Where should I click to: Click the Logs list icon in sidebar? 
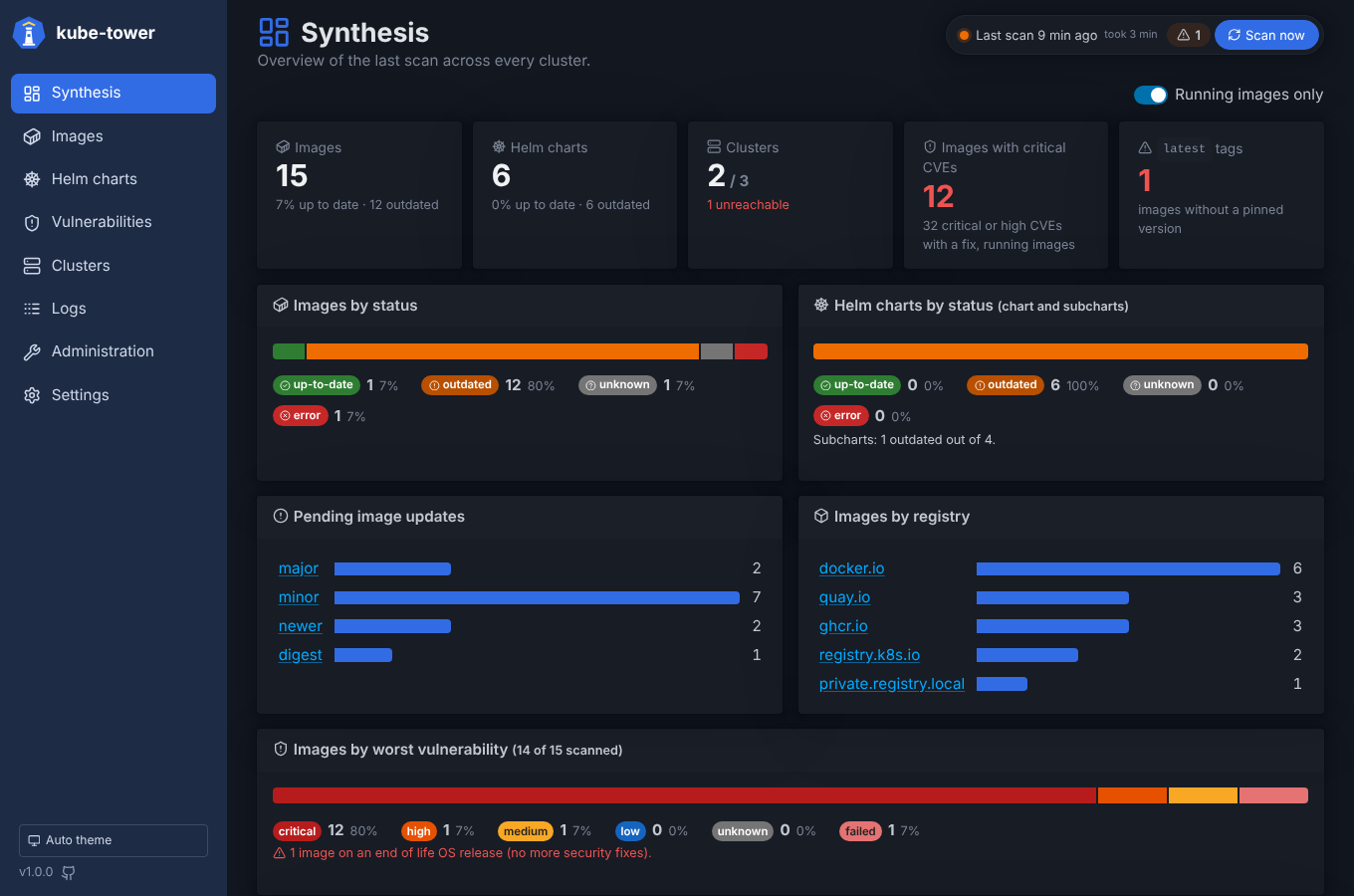click(32, 309)
